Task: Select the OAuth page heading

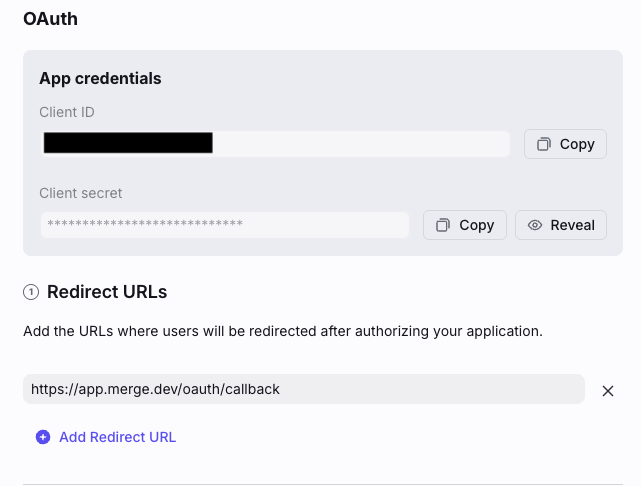Action: tap(50, 19)
